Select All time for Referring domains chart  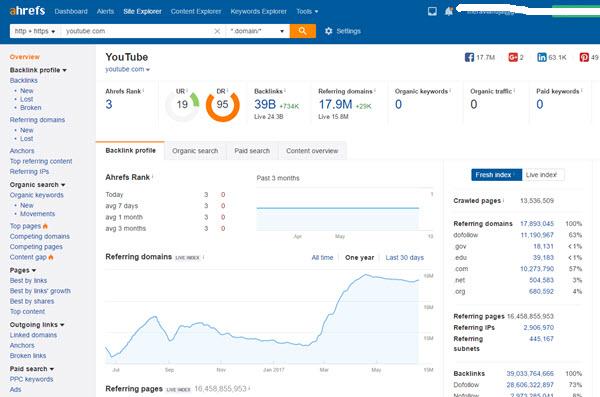322,258
